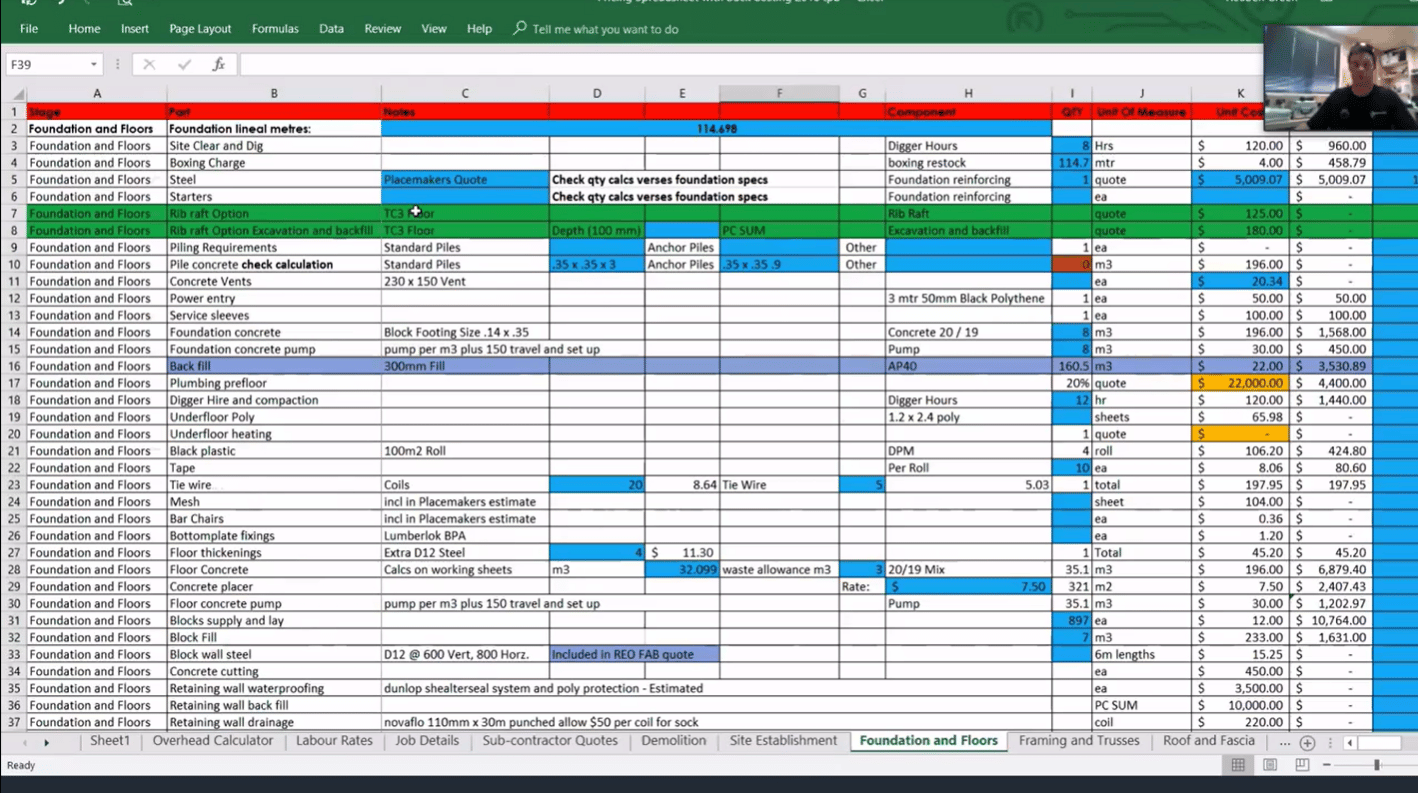Viewport: 1418px width, 793px height.
Task: Switch to Labour Rates sheet
Action: (334, 741)
